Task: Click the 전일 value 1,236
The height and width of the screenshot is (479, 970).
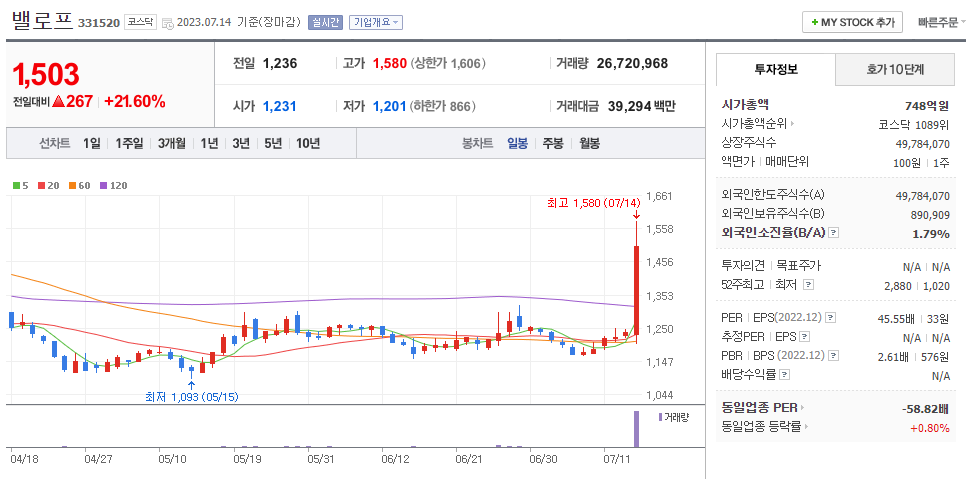Action: (x=280, y=63)
